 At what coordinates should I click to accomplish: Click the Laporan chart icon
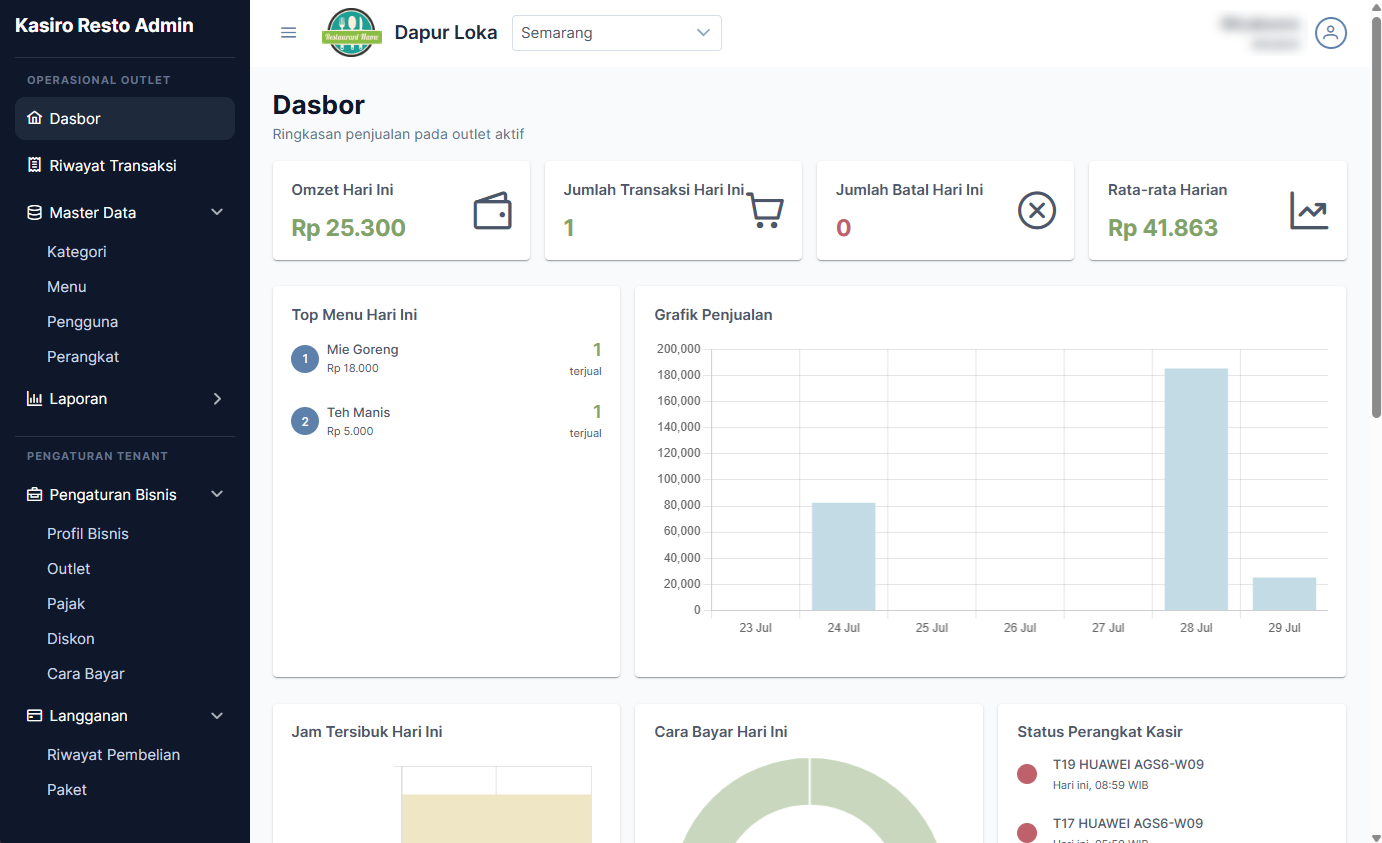pyautogui.click(x=34, y=398)
